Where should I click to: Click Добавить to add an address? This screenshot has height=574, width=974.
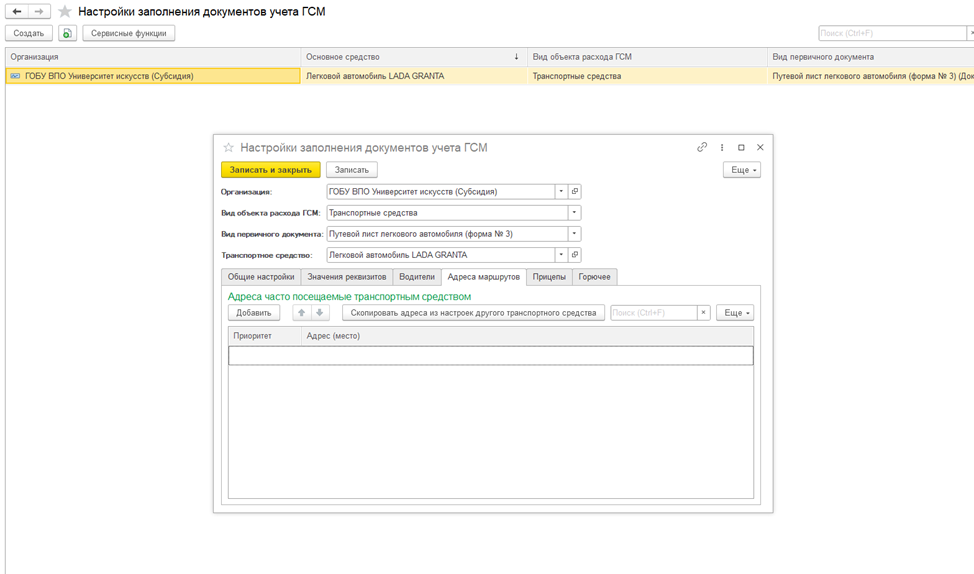(253, 312)
